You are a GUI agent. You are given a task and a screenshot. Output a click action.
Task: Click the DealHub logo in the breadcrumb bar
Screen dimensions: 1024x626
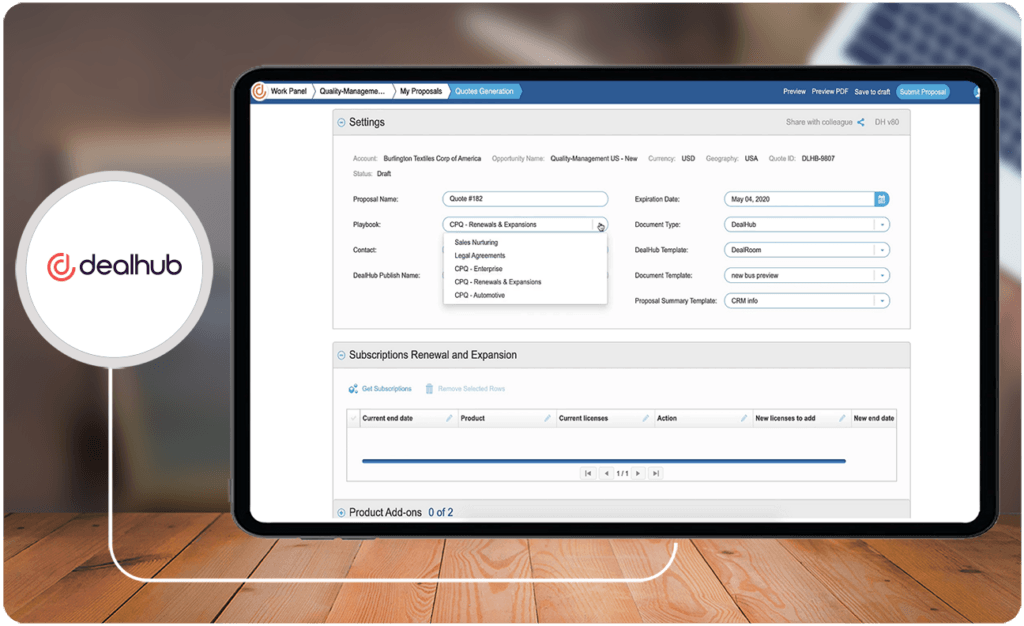point(259,91)
